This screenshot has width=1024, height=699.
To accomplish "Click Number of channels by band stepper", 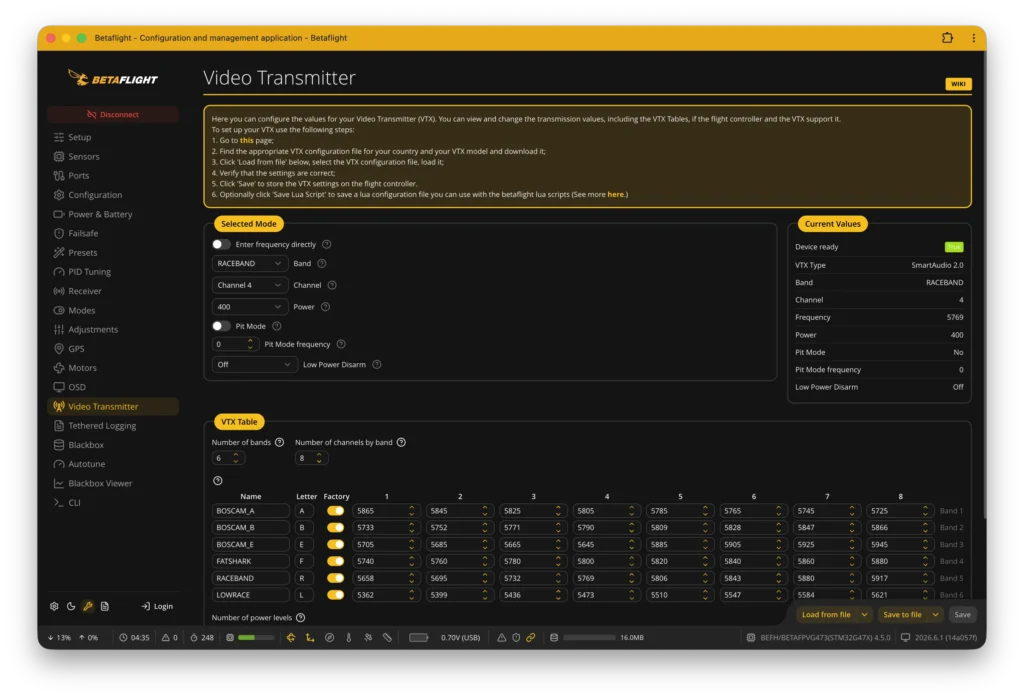I will coord(319,459).
